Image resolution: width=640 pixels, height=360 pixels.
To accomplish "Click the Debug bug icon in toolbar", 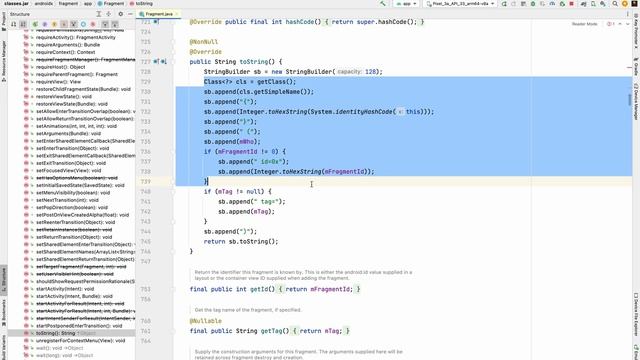I will point(533,4).
